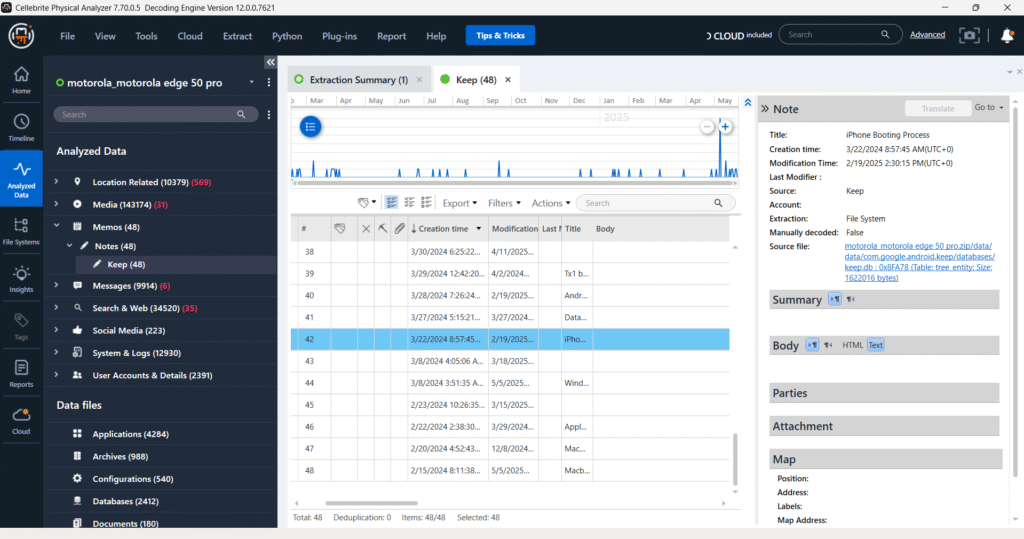
Task: Open Go to dropdown in Note panel
Action: 989,107
